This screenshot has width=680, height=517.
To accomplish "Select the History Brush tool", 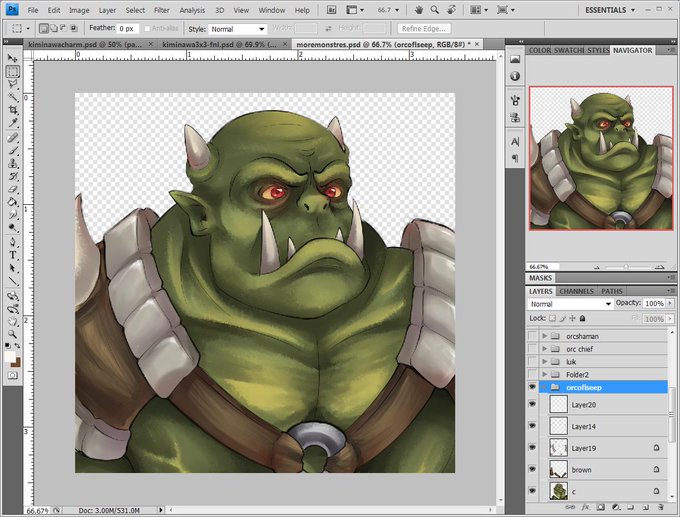I will (13, 177).
